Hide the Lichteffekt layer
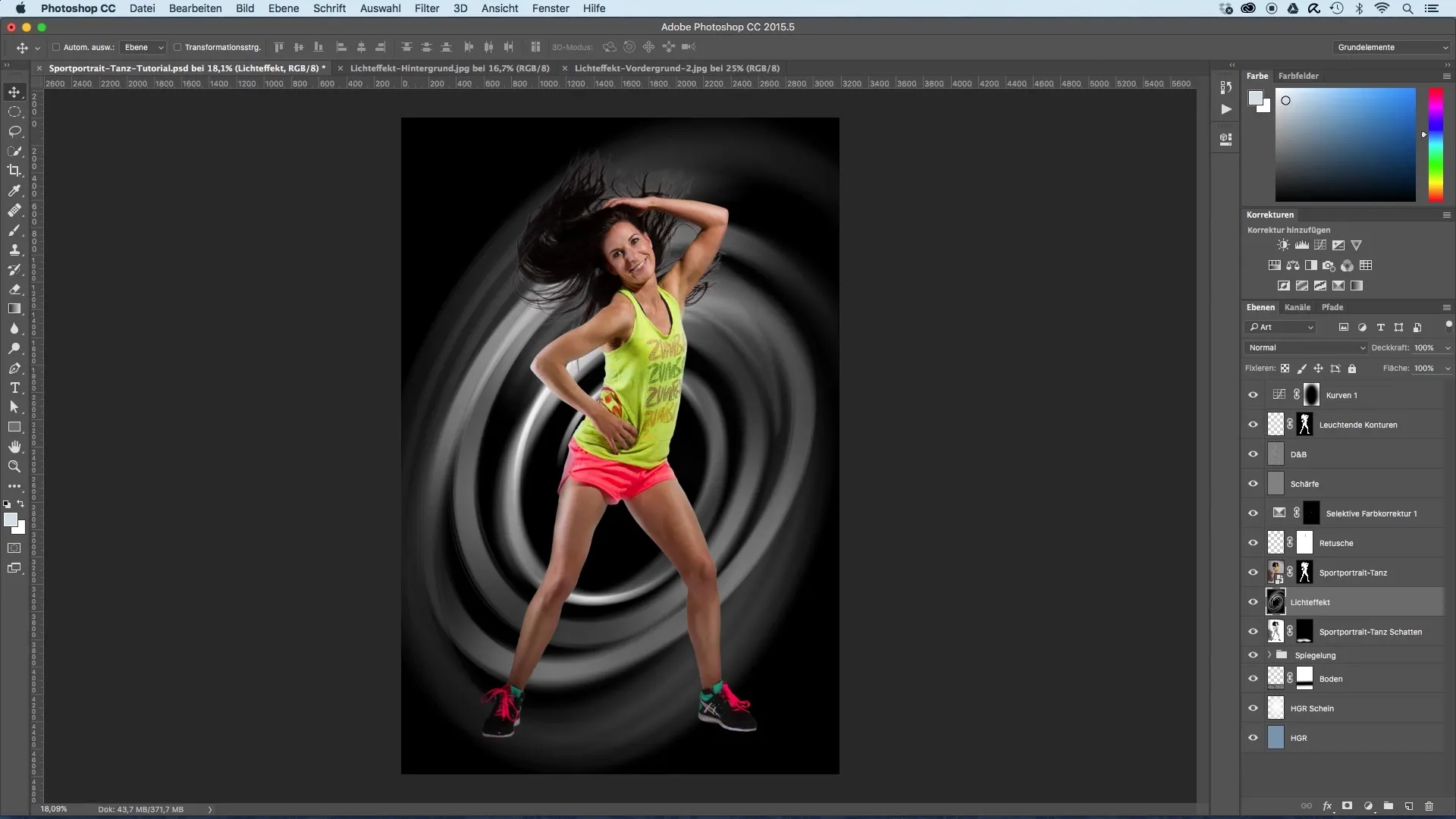Image resolution: width=1456 pixels, height=819 pixels. (x=1253, y=602)
